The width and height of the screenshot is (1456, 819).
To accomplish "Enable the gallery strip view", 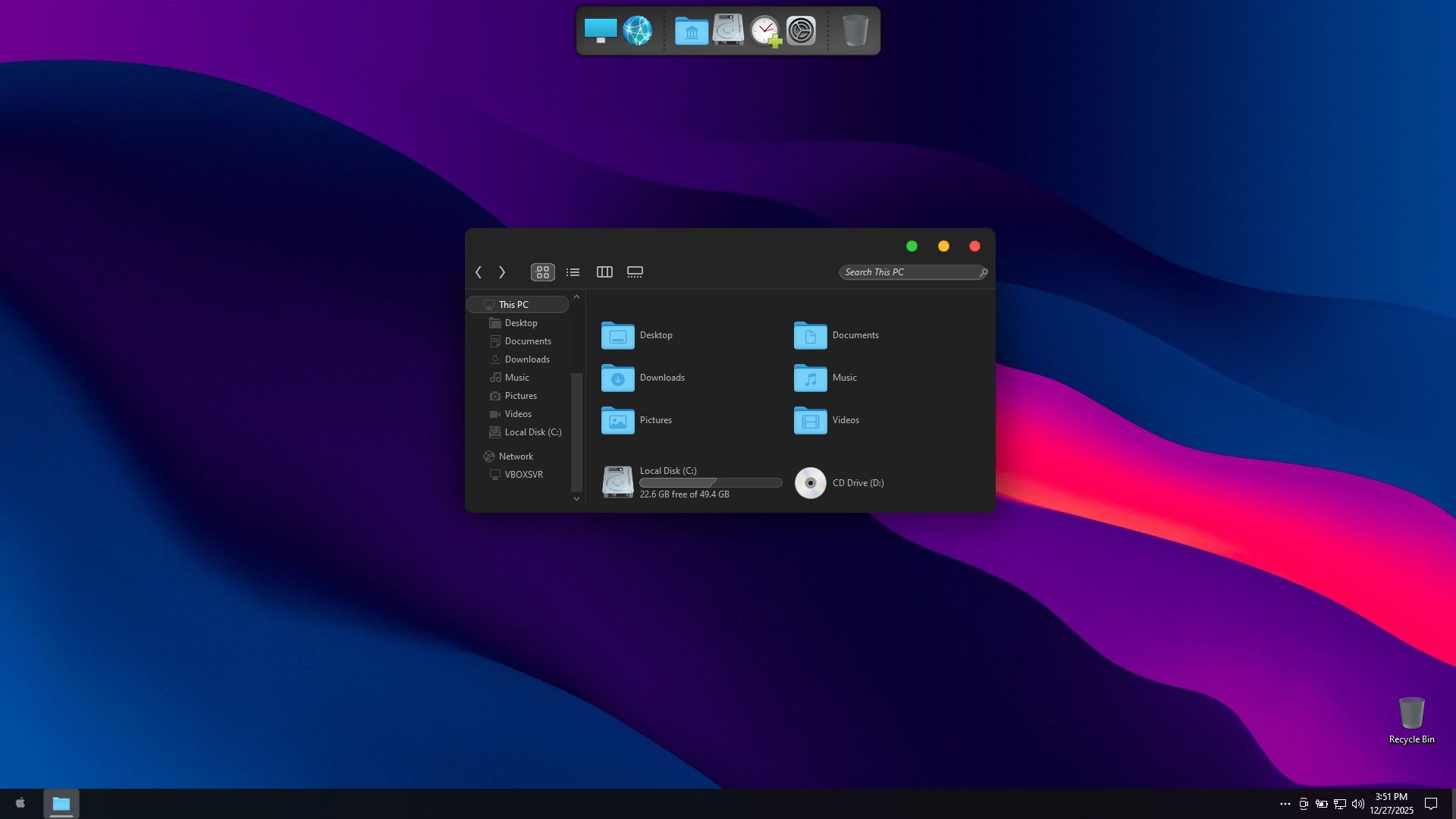I will point(635,272).
